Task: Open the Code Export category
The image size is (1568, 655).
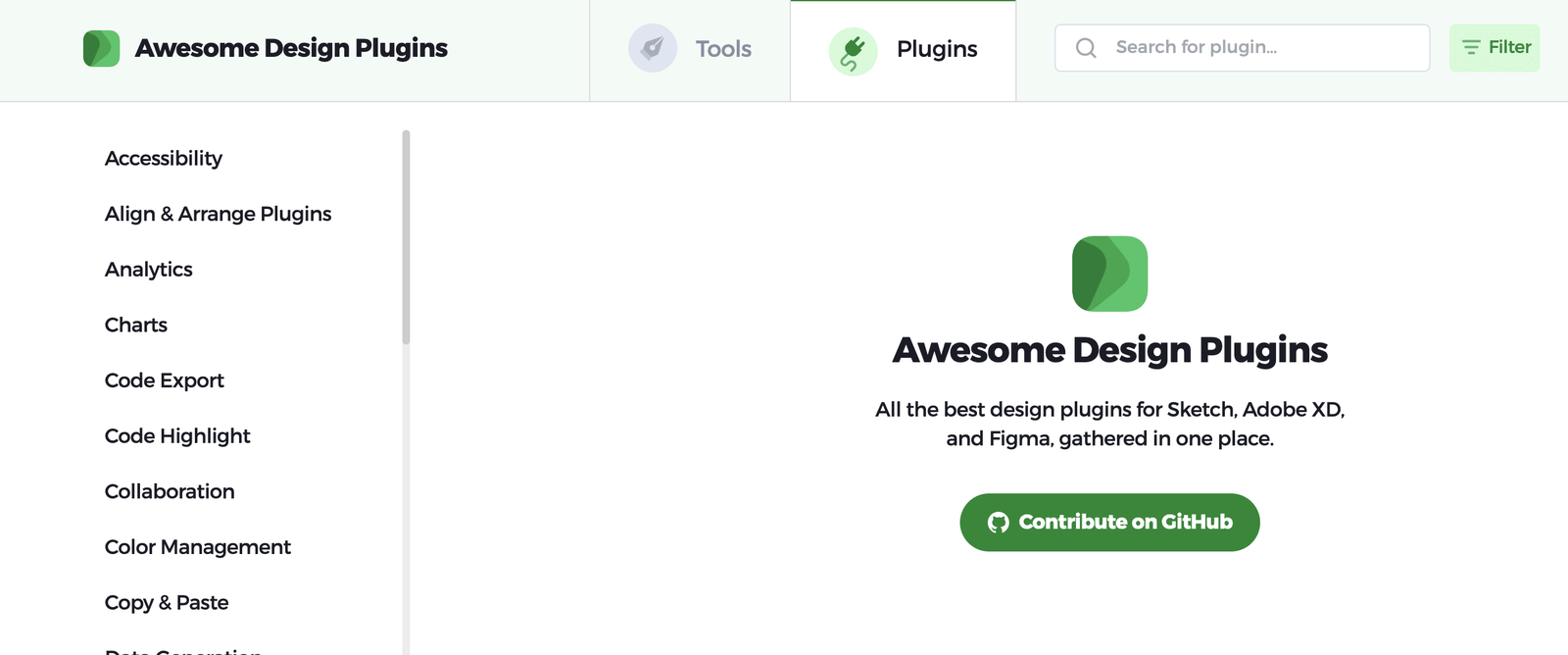Action: coord(165,380)
